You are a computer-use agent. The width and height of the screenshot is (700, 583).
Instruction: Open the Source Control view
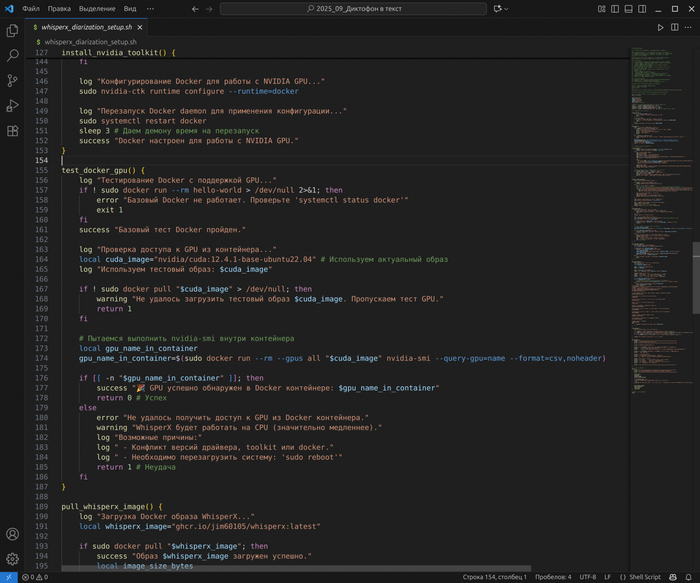pyautogui.click(x=13, y=81)
